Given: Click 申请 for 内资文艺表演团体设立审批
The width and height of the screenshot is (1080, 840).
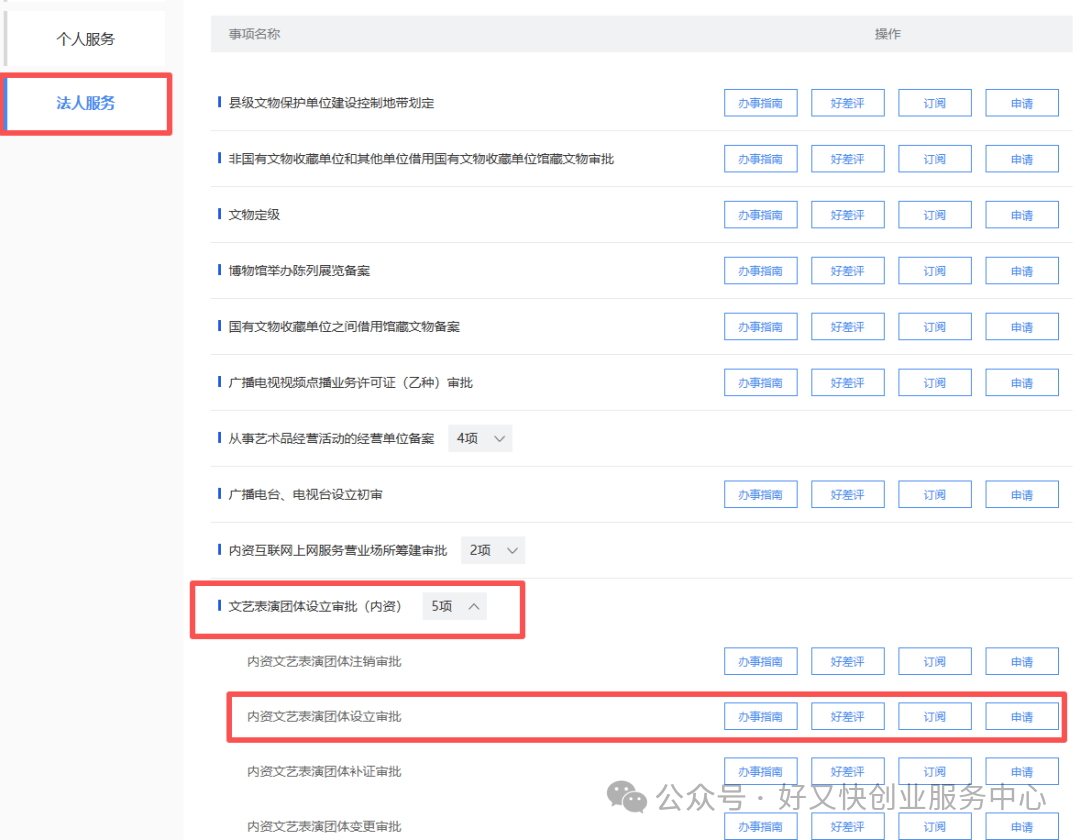Looking at the screenshot, I should [x=1022, y=716].
